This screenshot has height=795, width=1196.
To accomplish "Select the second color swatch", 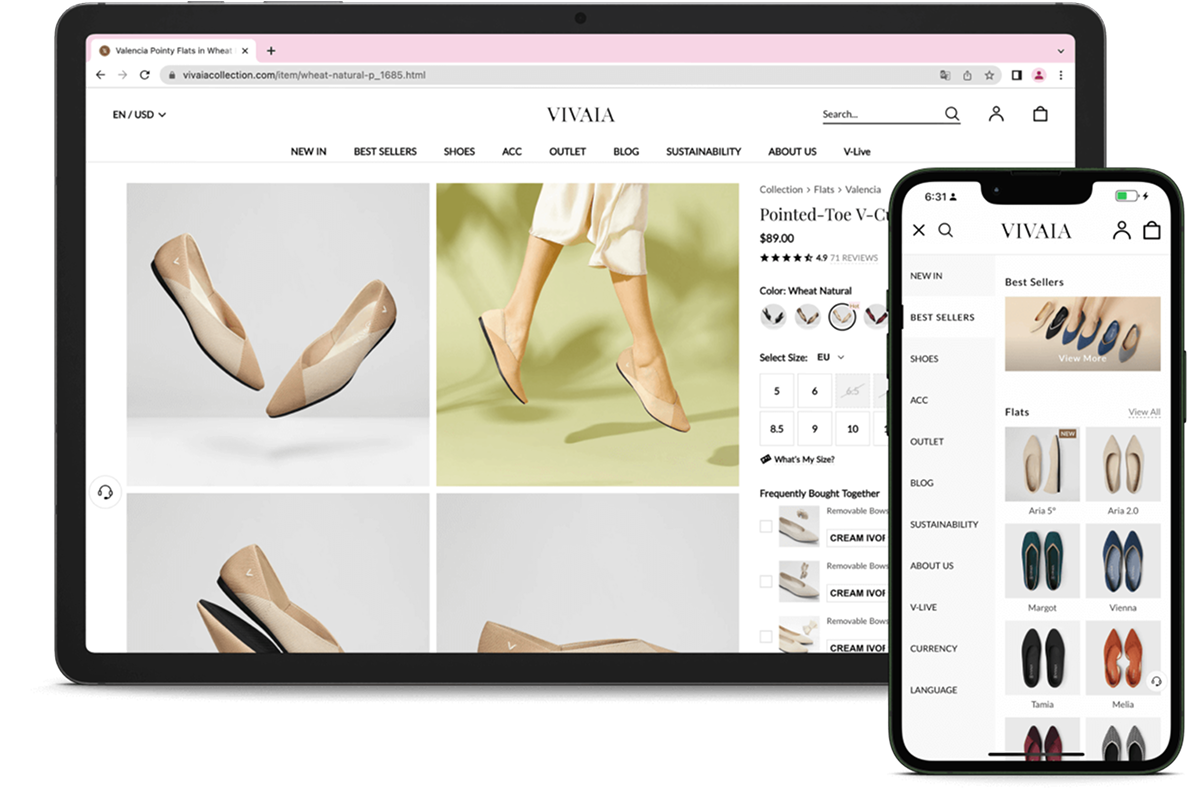I will click(807, 315).
